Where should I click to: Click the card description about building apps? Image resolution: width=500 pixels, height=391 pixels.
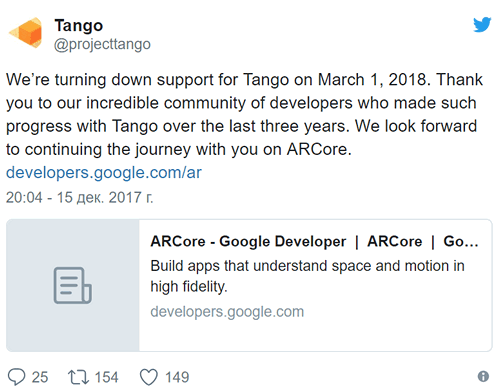[x=307, y=276]
